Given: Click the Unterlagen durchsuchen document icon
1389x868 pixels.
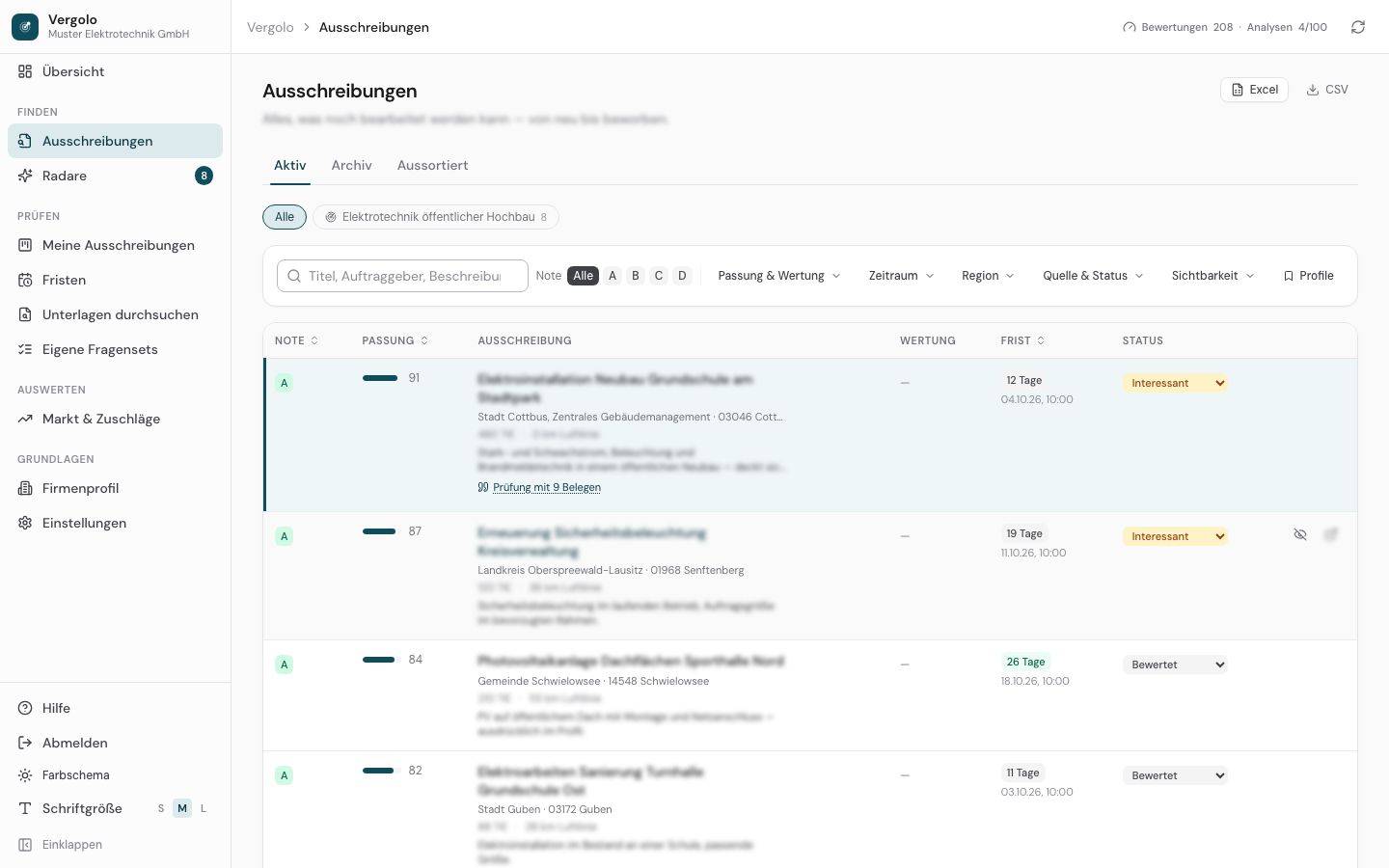Looking at the screenshot, I should click(25, 314).
